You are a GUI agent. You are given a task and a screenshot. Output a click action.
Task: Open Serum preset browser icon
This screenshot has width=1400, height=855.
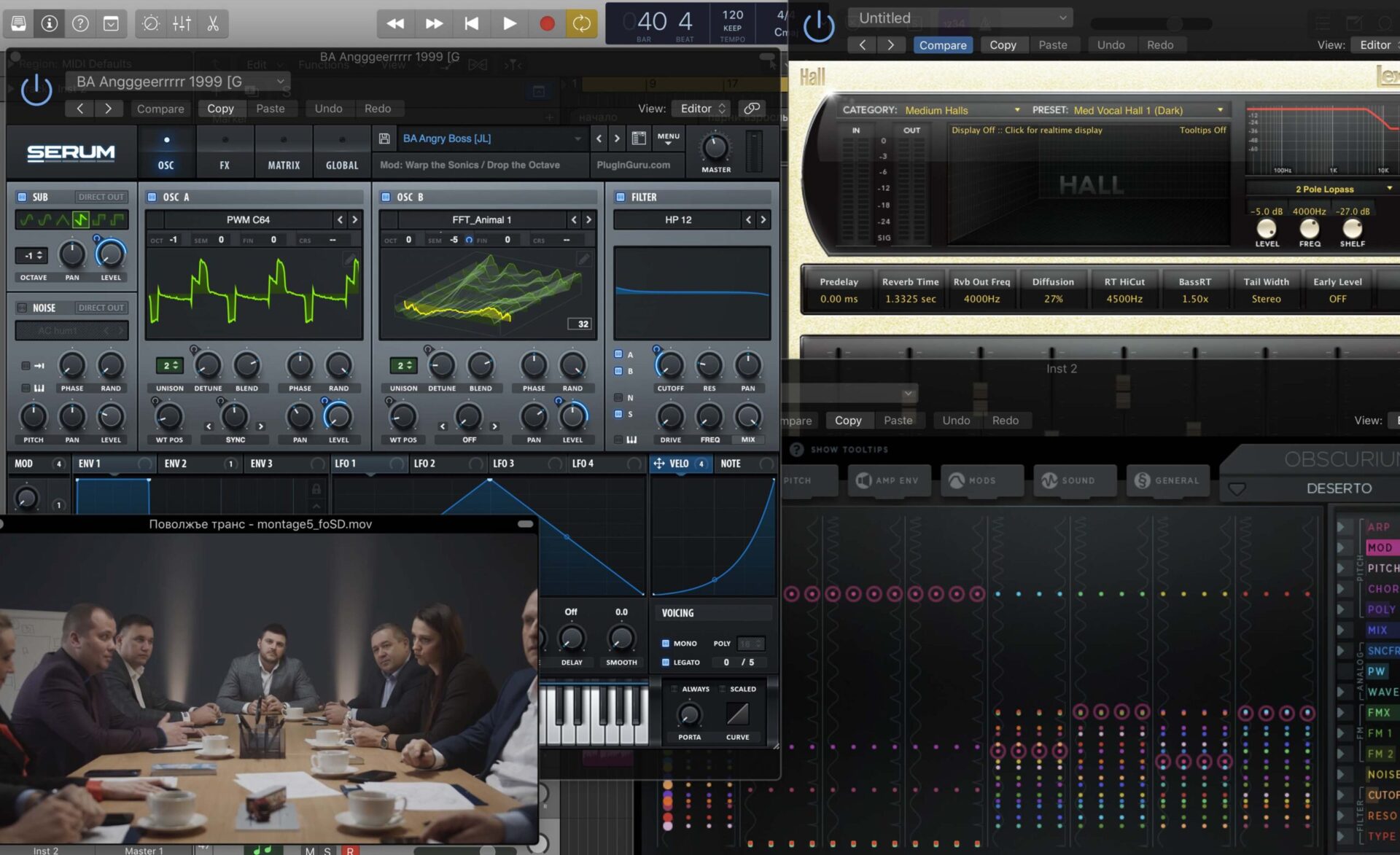(x=639, y=138)
